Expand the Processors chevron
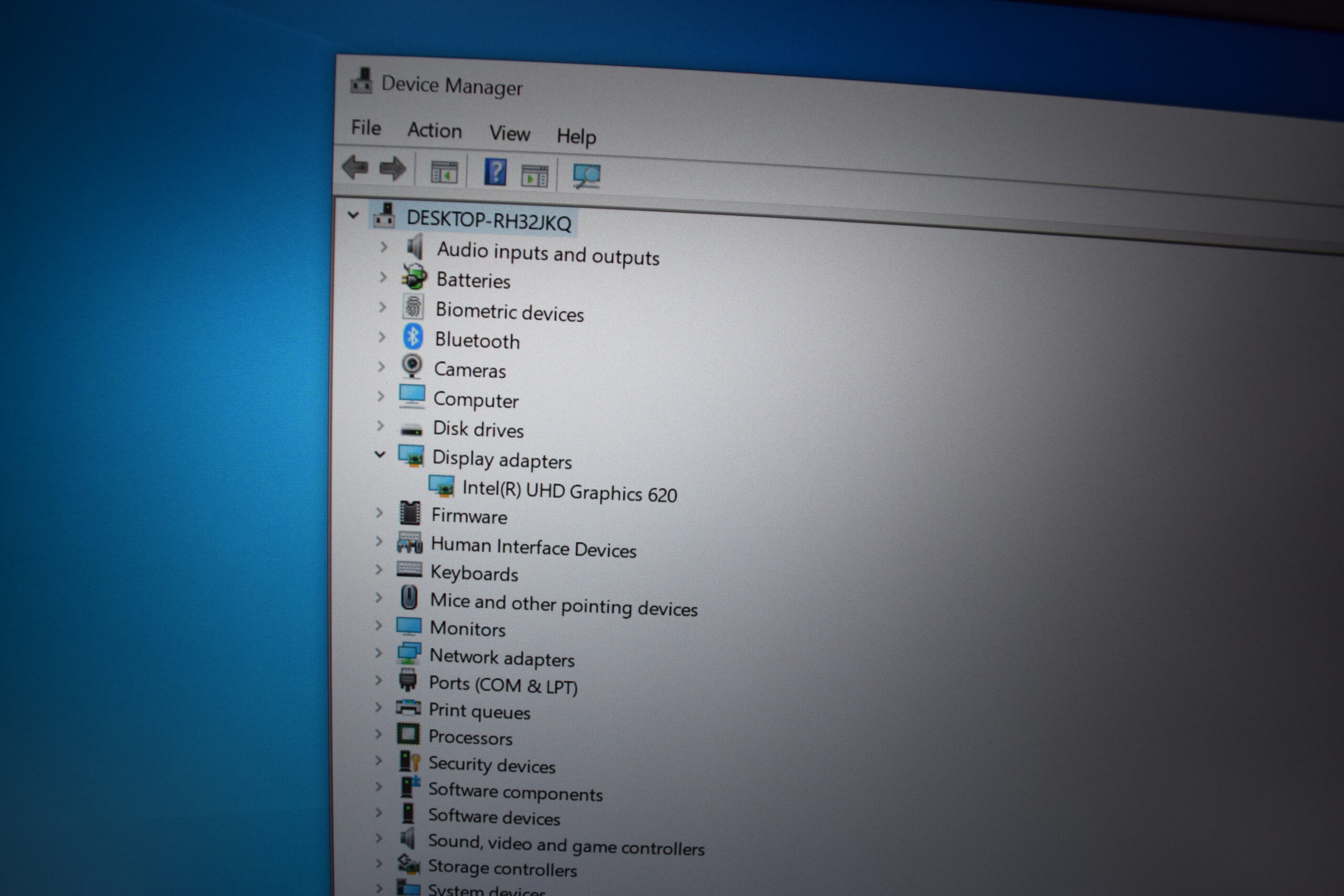The width and height of the screenshot is (1344, 896). point(377,734)
